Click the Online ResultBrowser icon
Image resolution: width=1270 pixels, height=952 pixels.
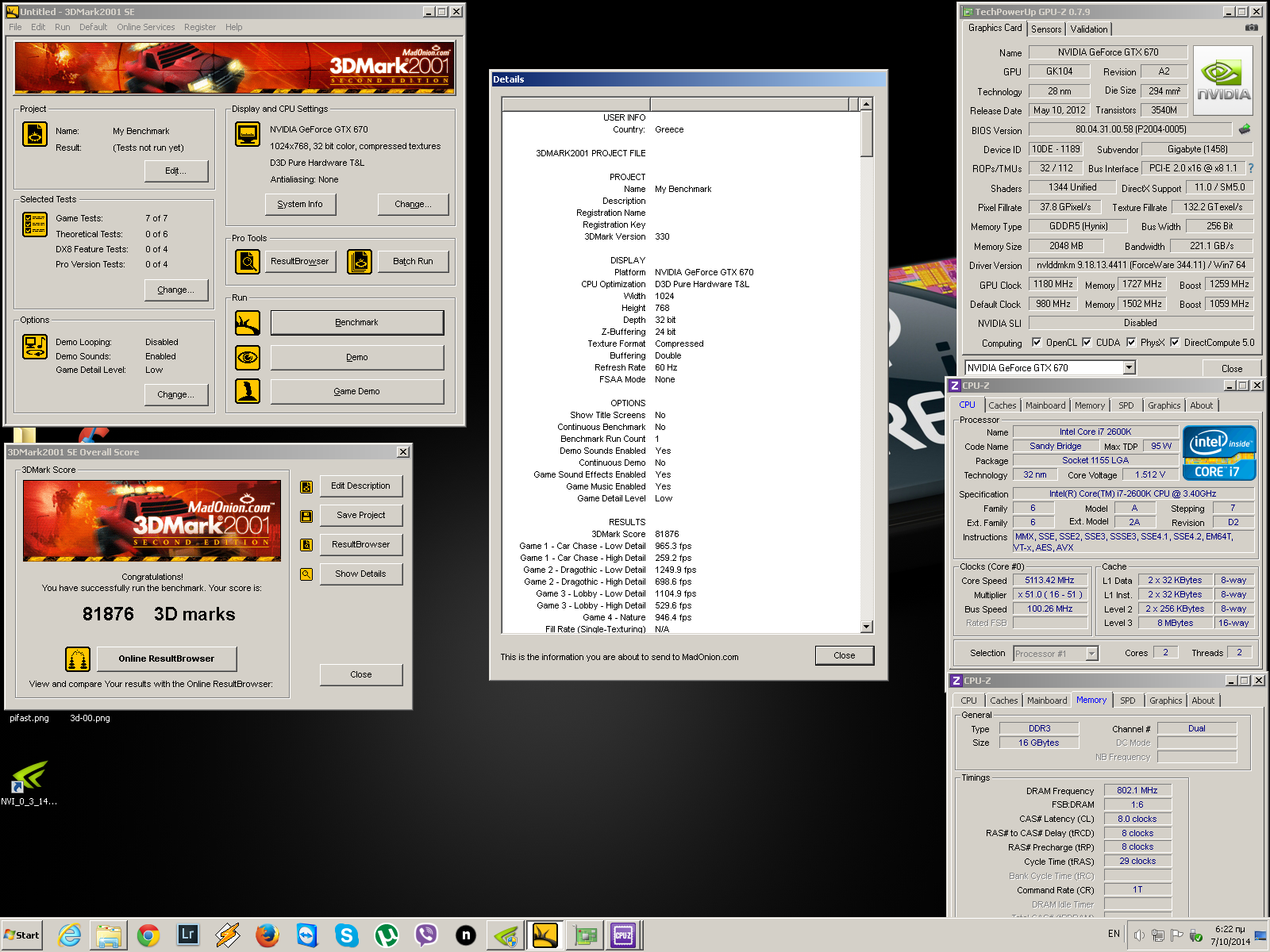pos(78,659)
